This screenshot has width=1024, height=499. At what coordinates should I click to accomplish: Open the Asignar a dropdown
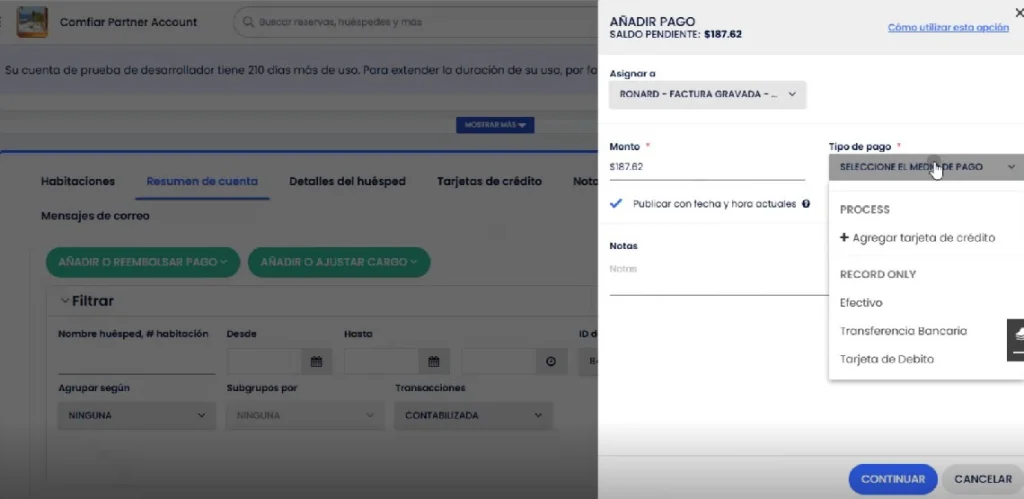(707, 94)
